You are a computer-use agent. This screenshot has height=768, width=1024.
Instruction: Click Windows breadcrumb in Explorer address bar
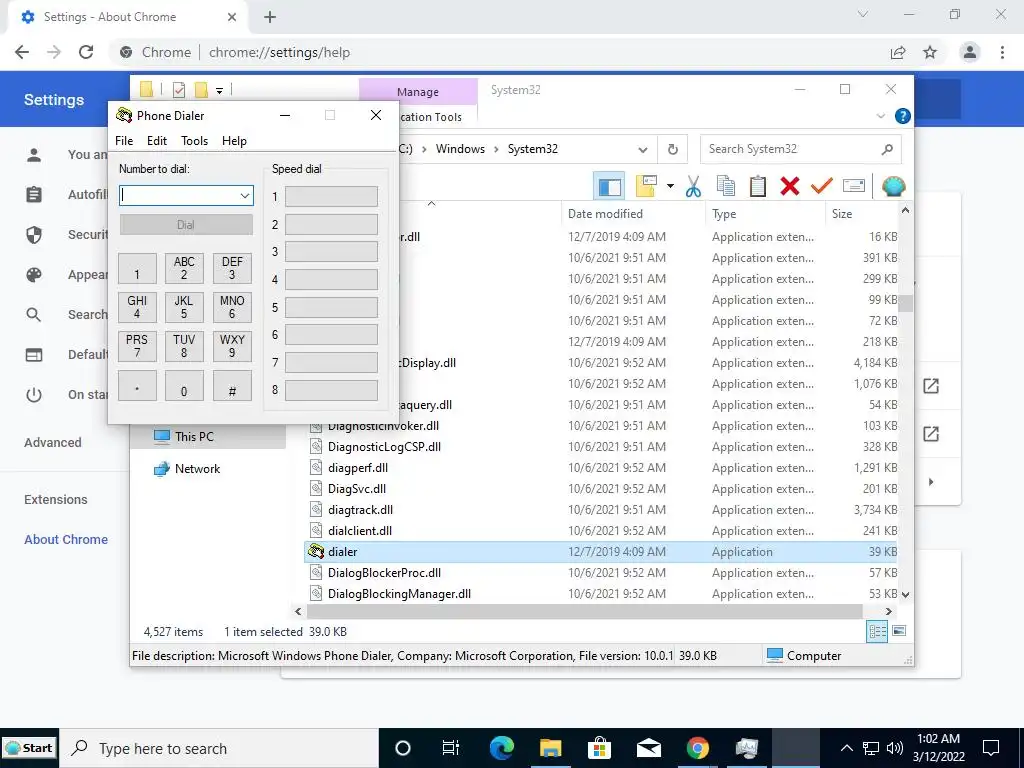pyautogui.click(x=460, y=149)
